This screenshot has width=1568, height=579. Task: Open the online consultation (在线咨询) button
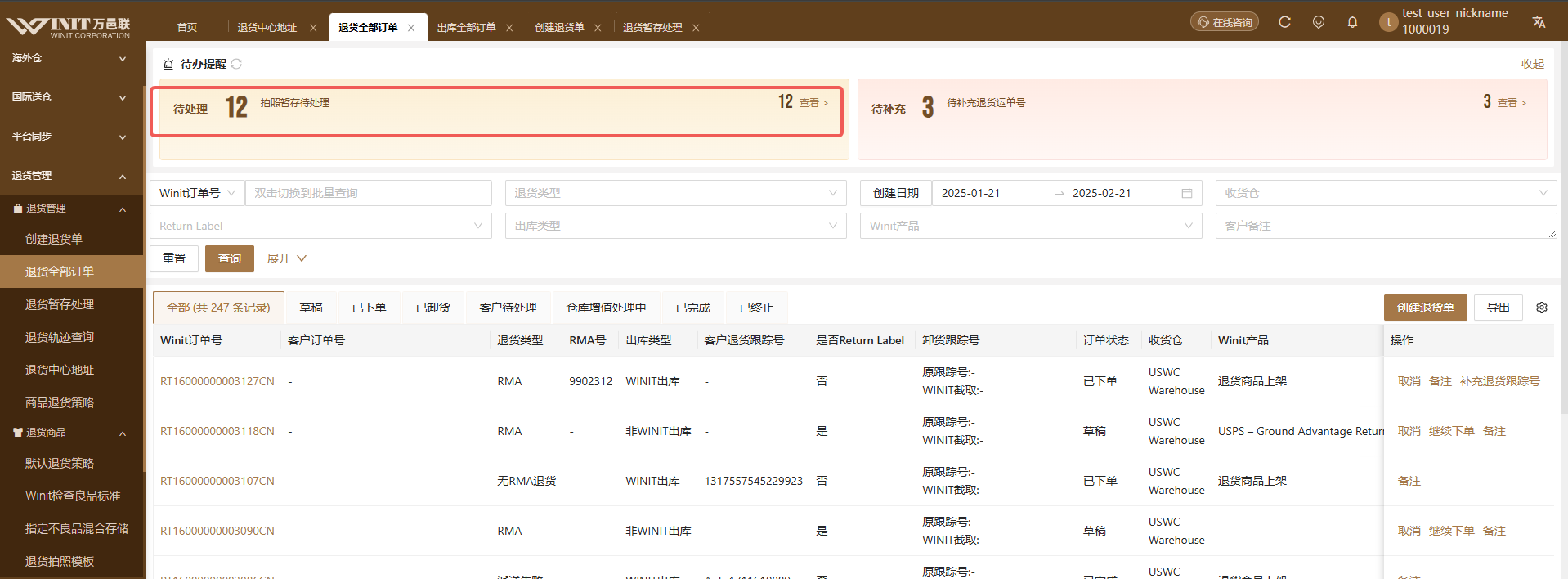(1225, 22)
